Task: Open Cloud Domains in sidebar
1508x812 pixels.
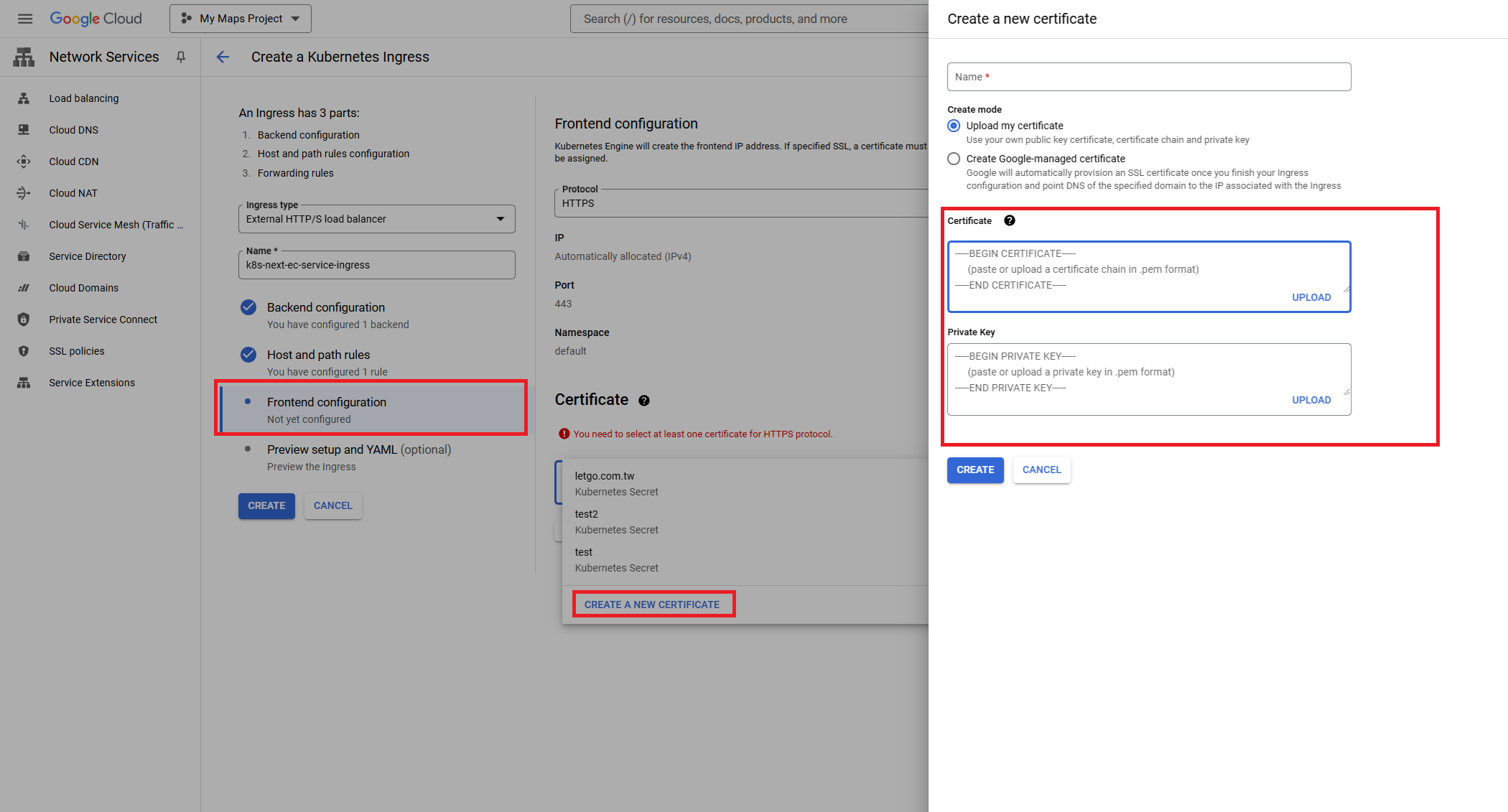Action: point(84,288)
